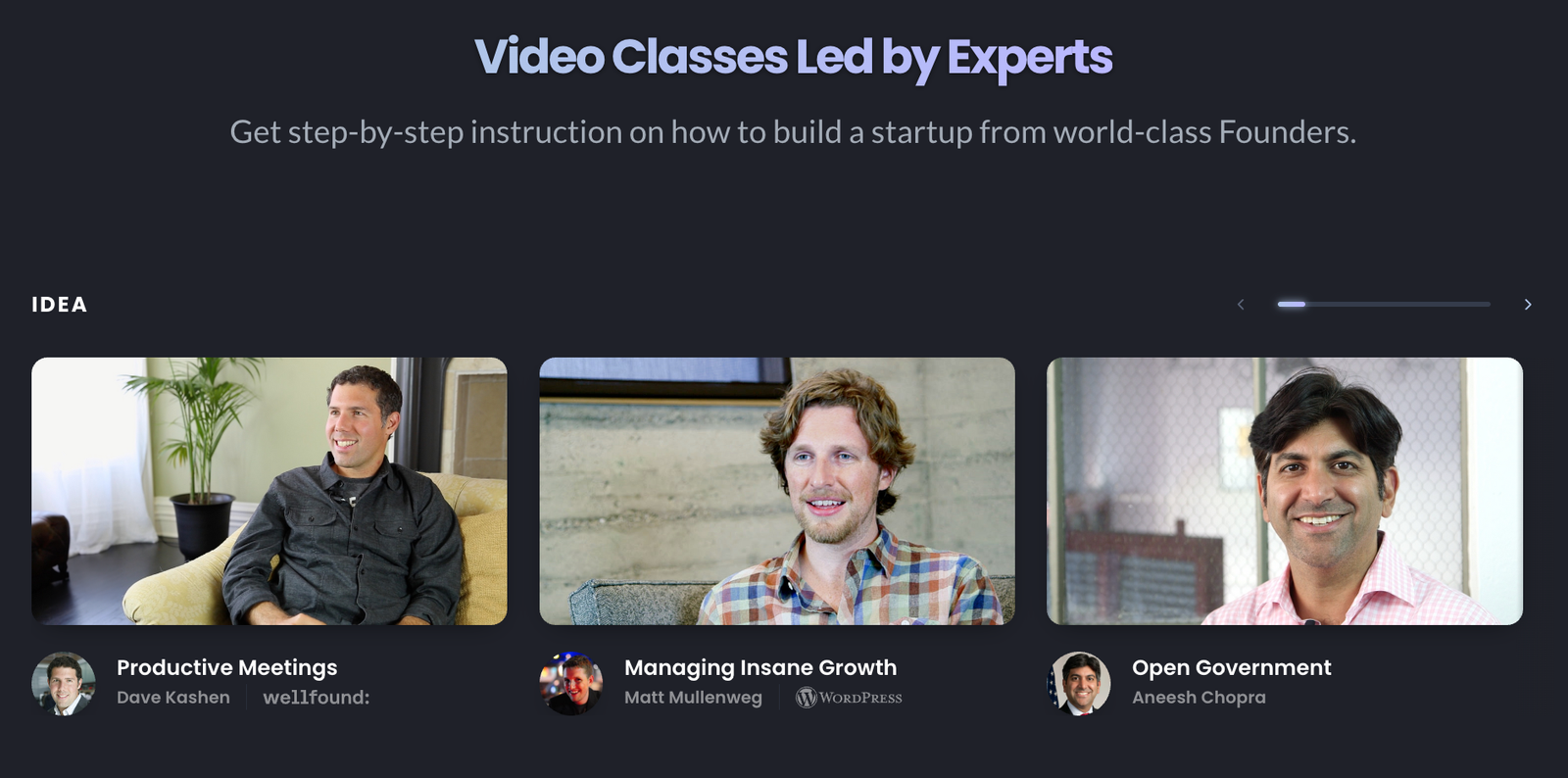Screen dimensions: 1568x778
Task: Select the IDEA section heading
Action: pyautogui.click(x=60, y=305)
